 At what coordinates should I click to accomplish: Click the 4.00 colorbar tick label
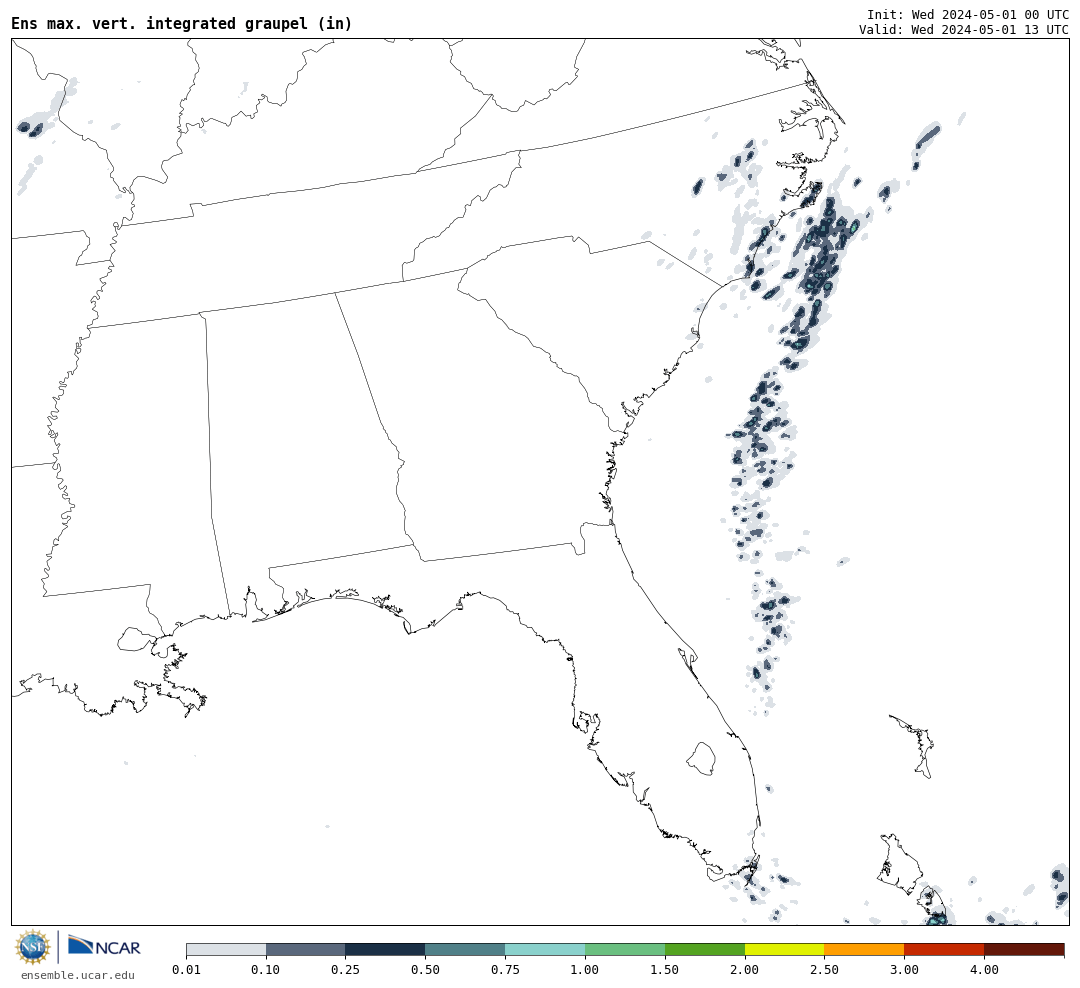[984, 970]
